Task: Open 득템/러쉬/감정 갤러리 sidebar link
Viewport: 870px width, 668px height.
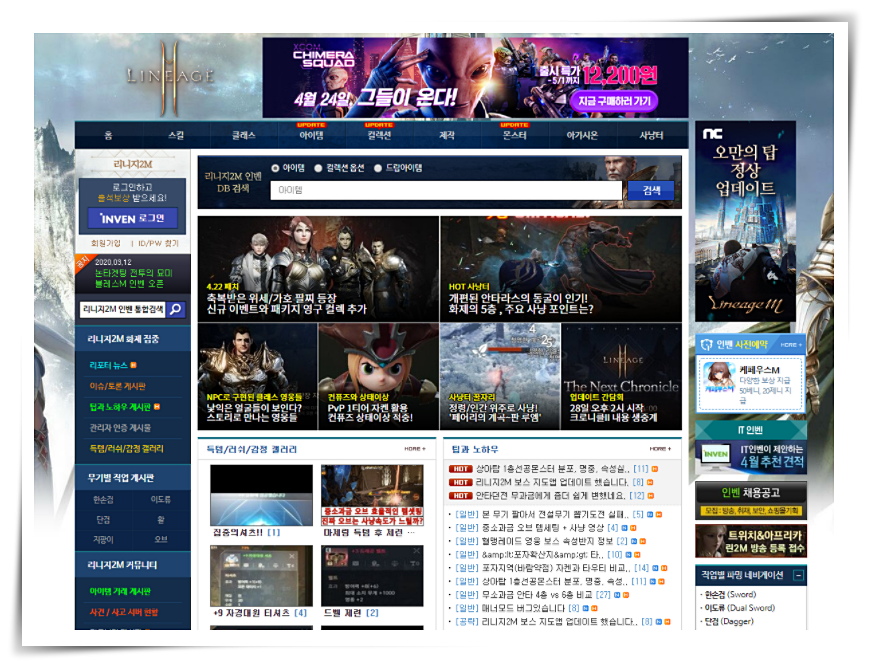Action: coord(126,449)
